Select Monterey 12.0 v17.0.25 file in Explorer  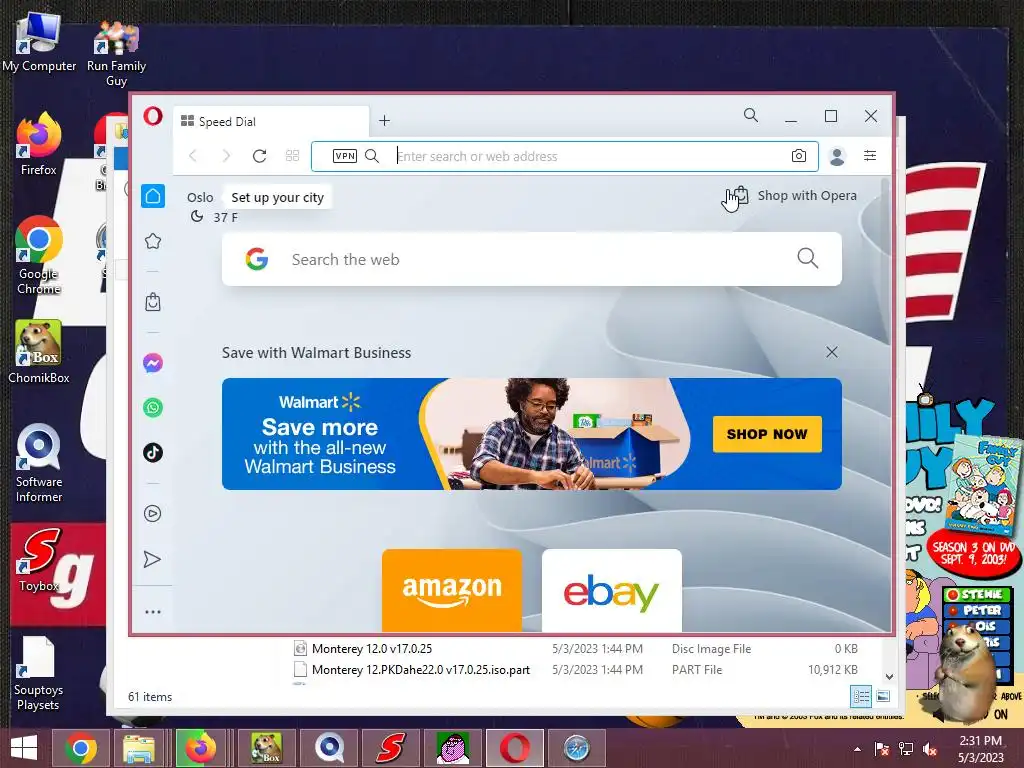[x=372, y=648]
